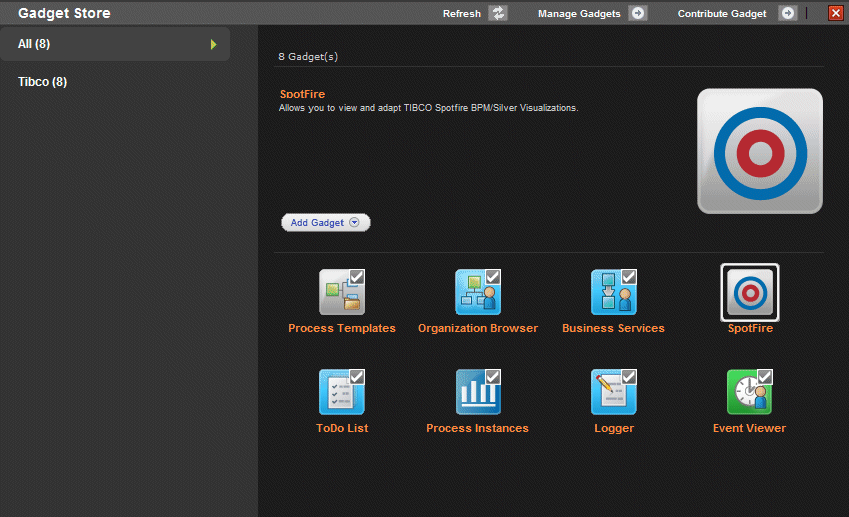Expand the All (8) category arrow

[x=213, y=44]
